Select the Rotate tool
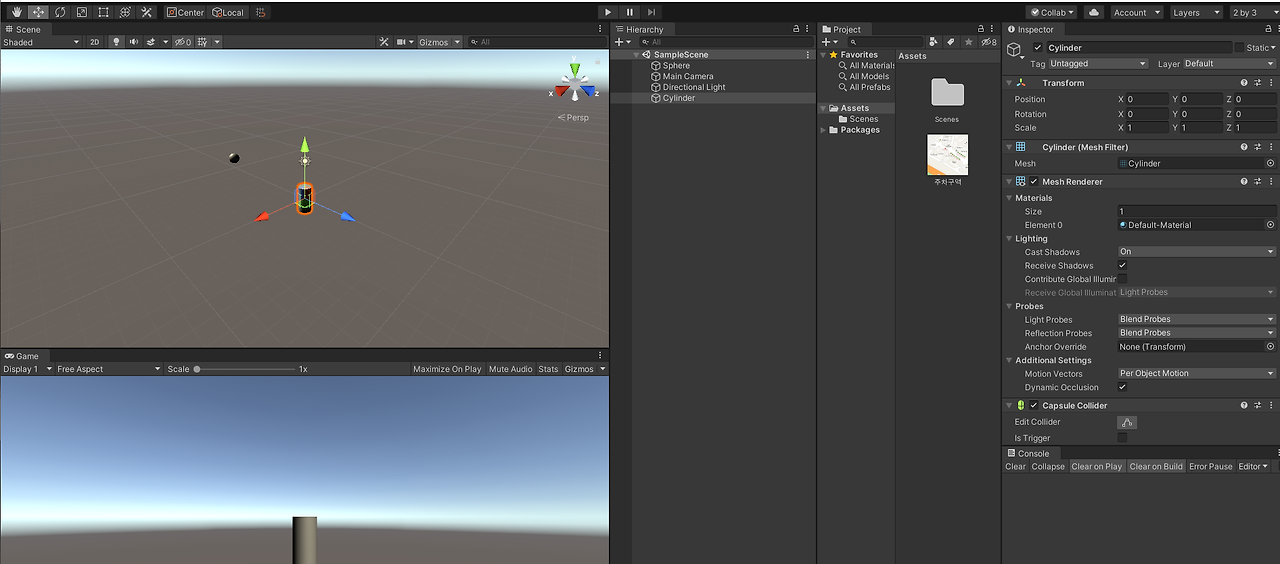Viewport: 1280px width, 564px height. (60, 12)
